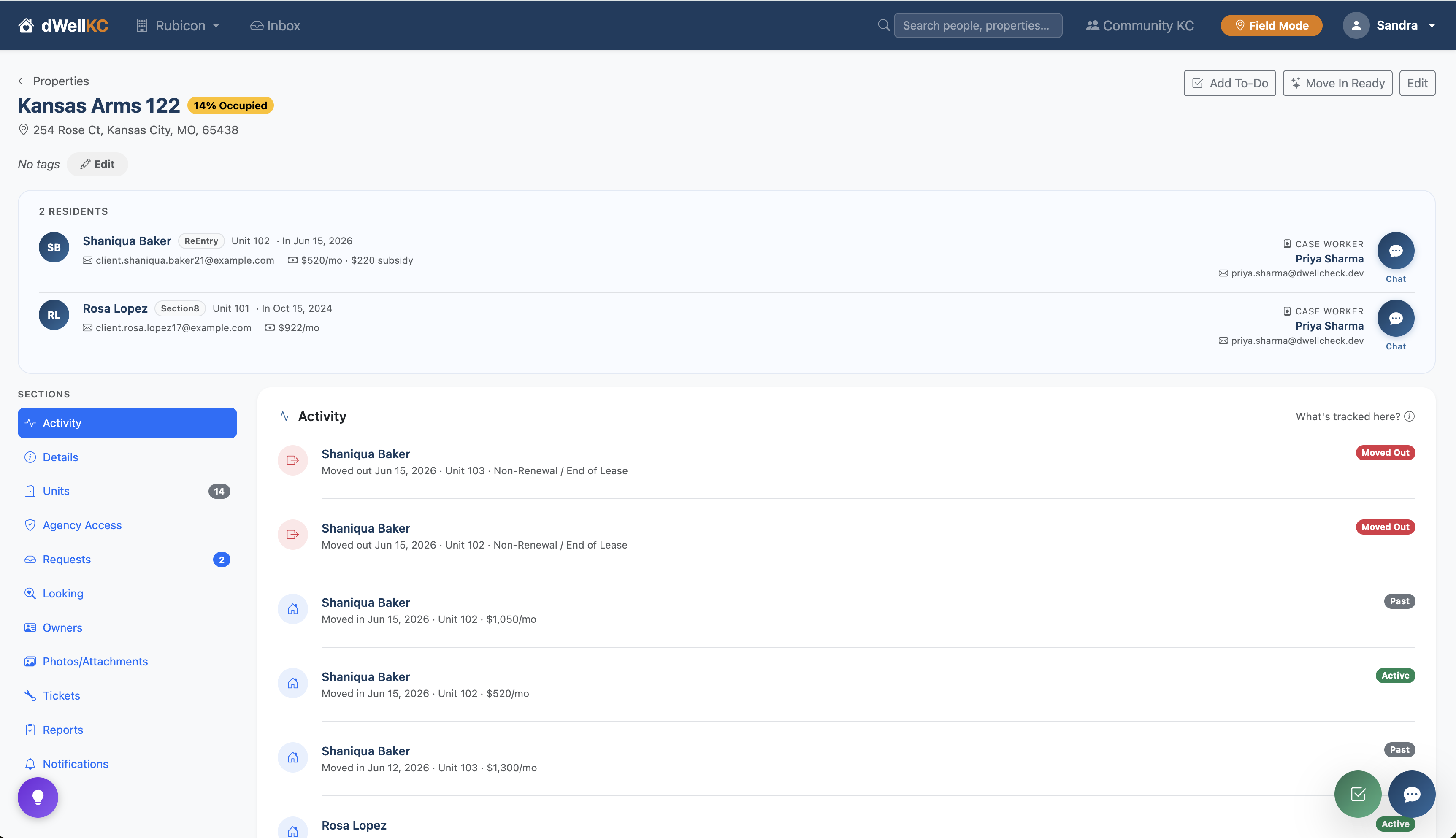
Task: Click the envelope icon by Shaniqua's email
Action: coord(87,260)
